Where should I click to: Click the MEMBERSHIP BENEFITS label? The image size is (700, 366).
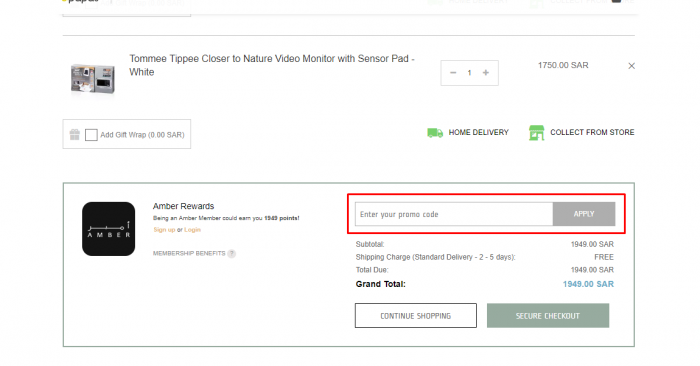[189, 254]
